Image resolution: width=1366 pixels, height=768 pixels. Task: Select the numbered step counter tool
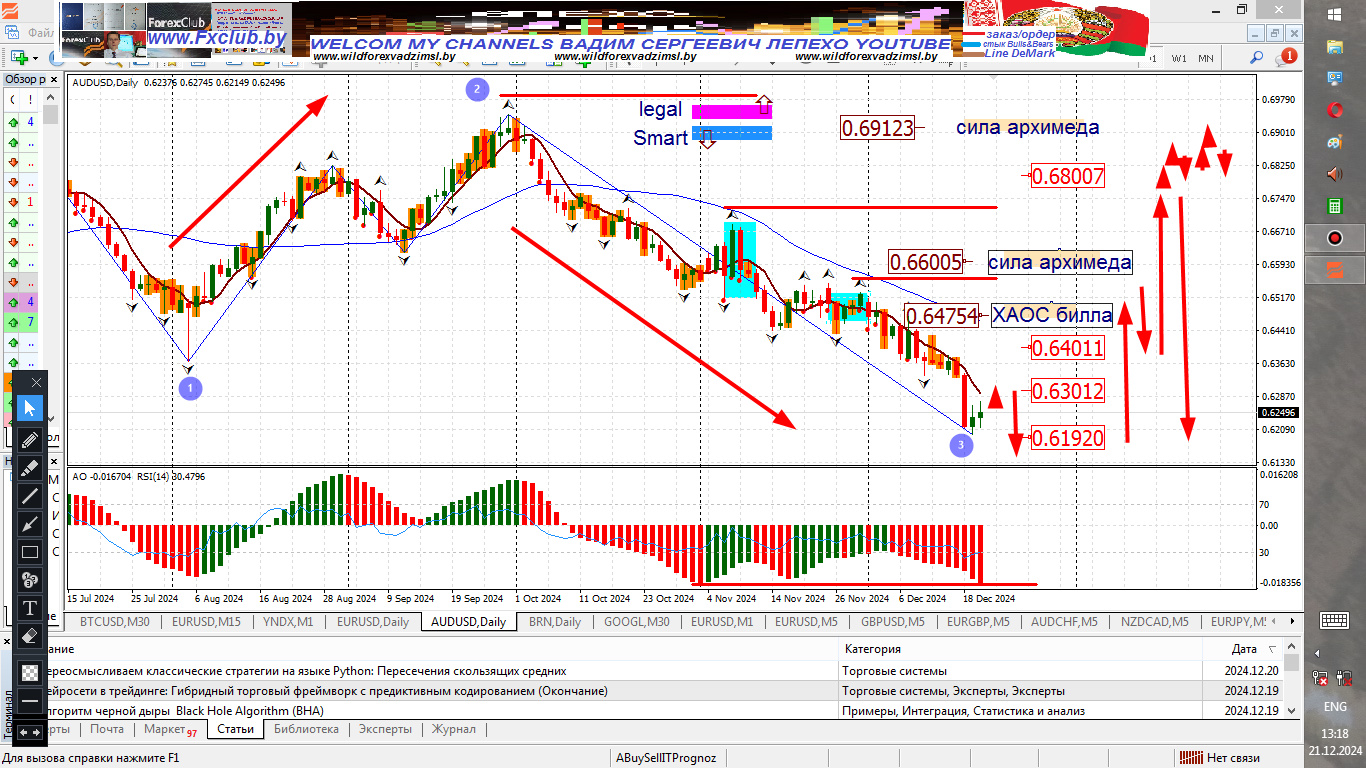pos(30,580)
